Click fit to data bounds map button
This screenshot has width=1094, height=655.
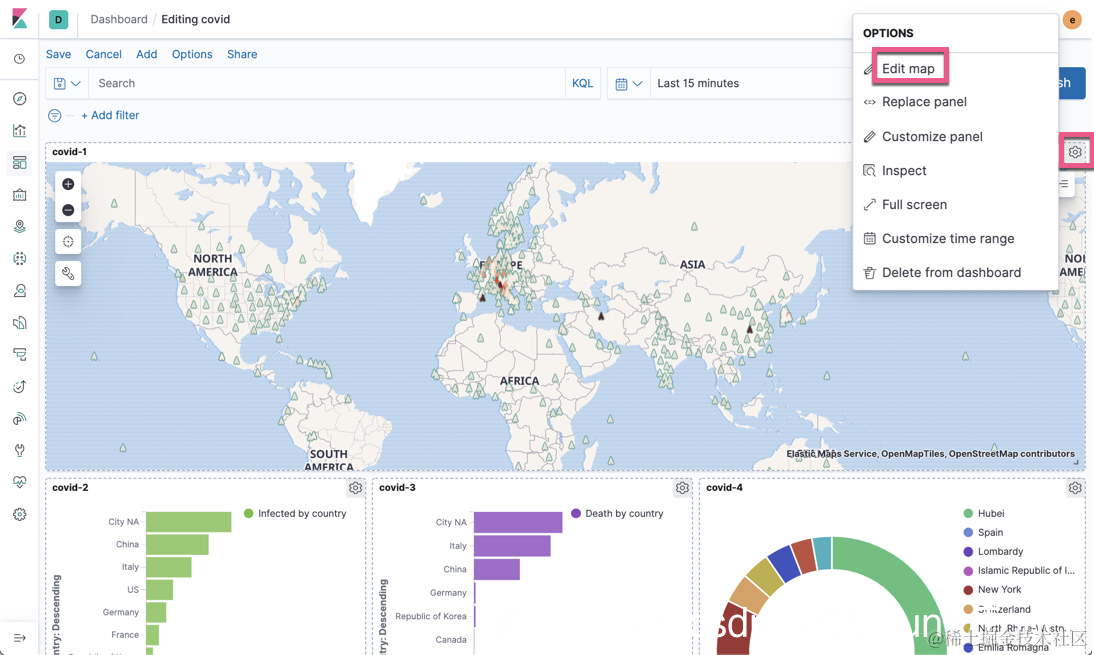point(68,241)
